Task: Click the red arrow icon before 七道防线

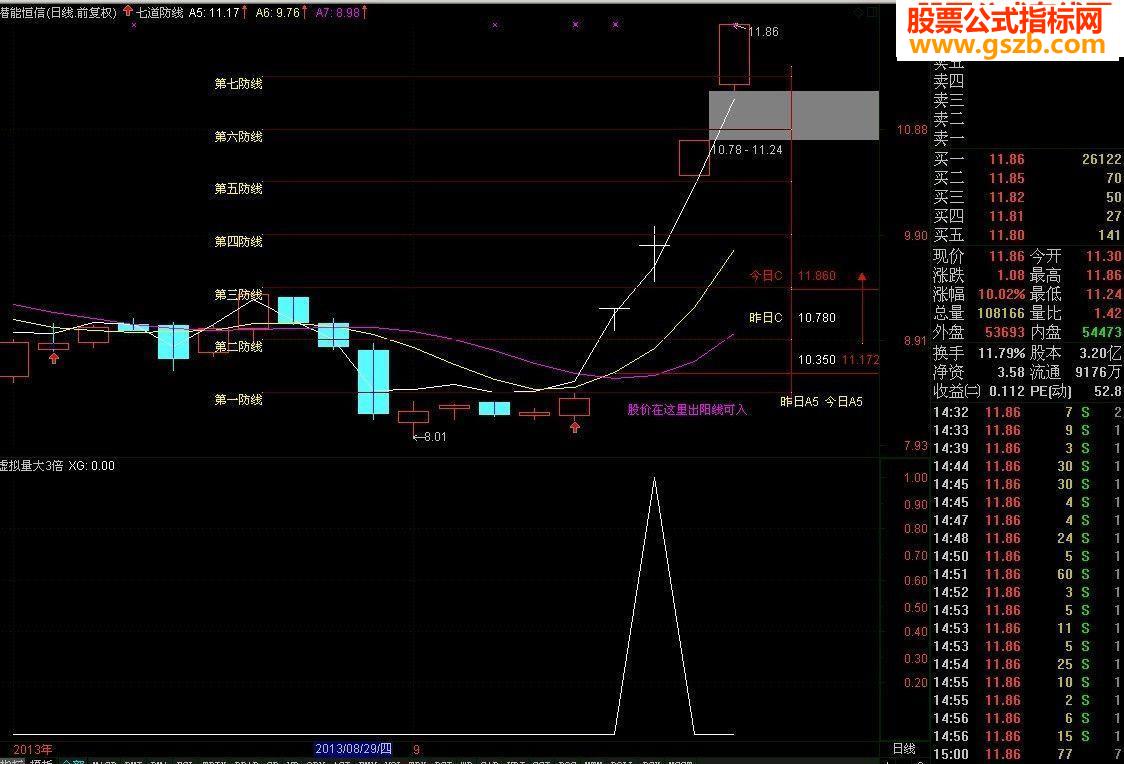Action: pyautogui.click(x=128, y=11)
